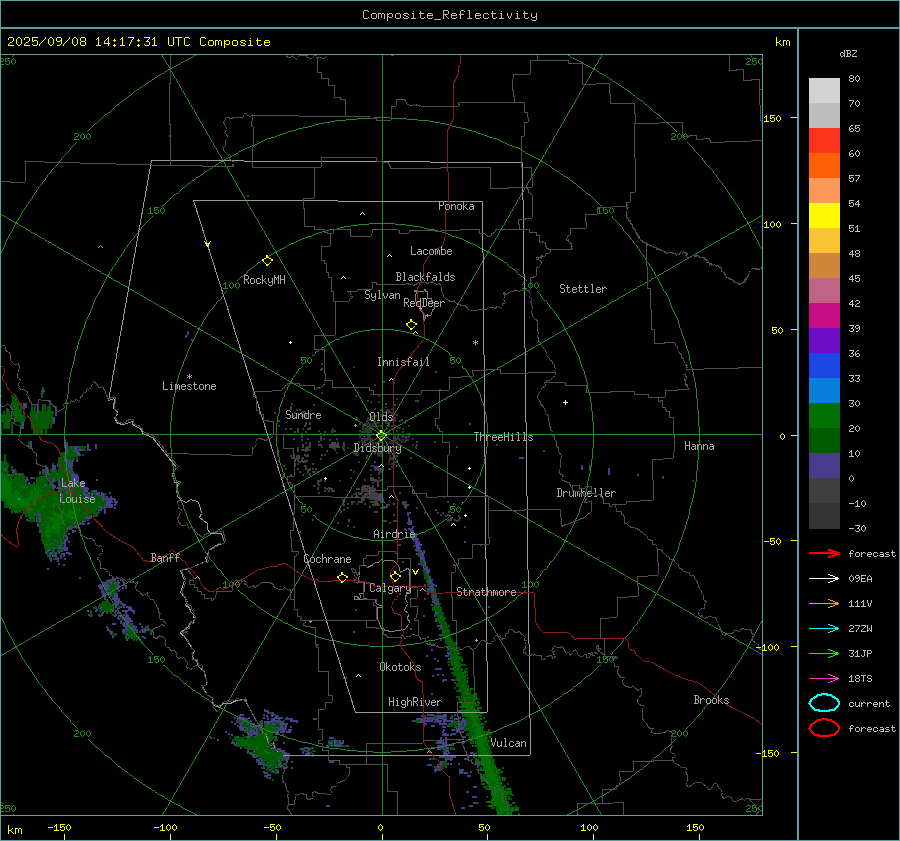Click the dBZ legend heading
900x841 pixels.
coord(848,53)
